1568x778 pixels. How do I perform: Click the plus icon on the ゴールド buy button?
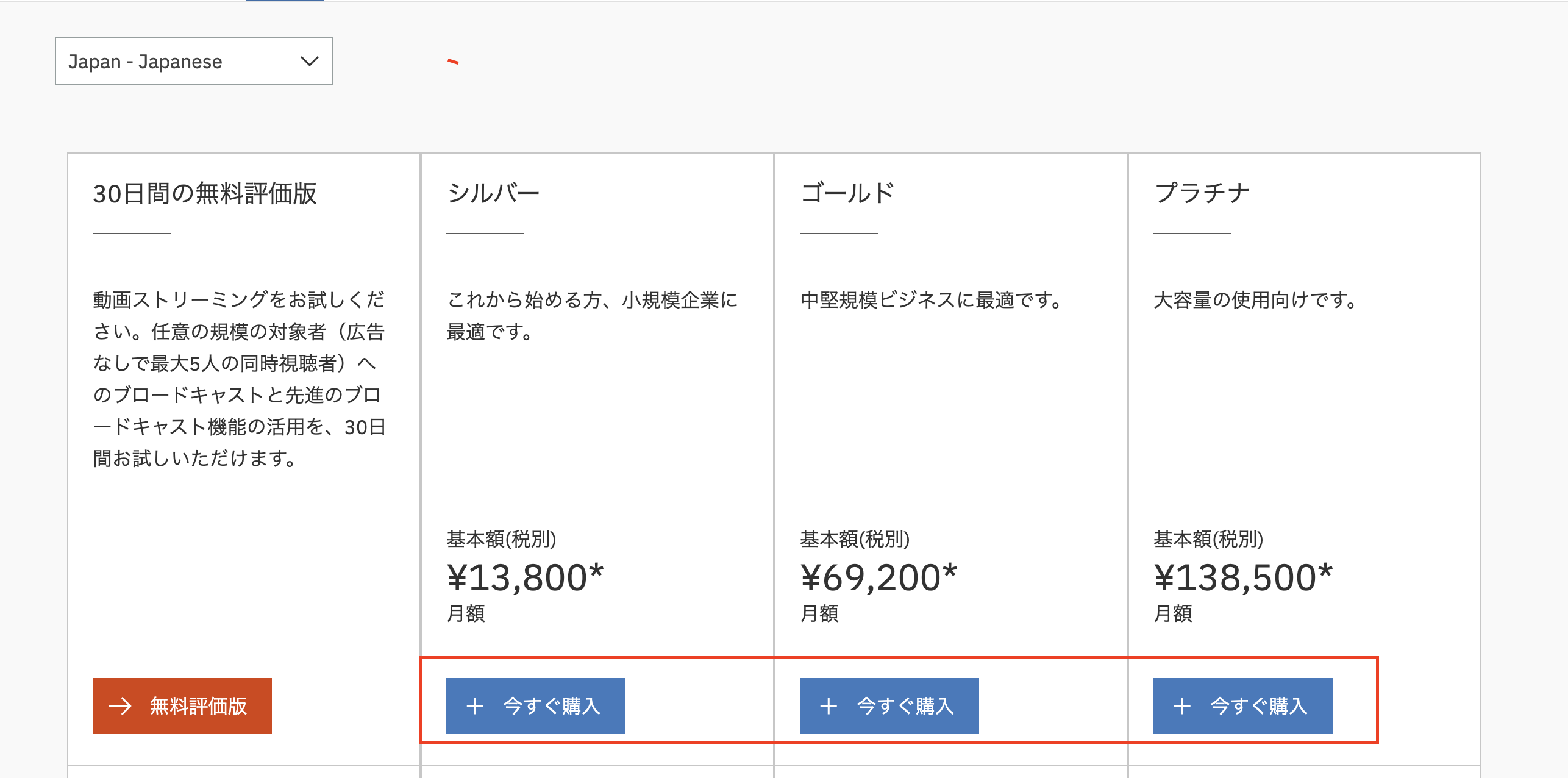[829, 706]
